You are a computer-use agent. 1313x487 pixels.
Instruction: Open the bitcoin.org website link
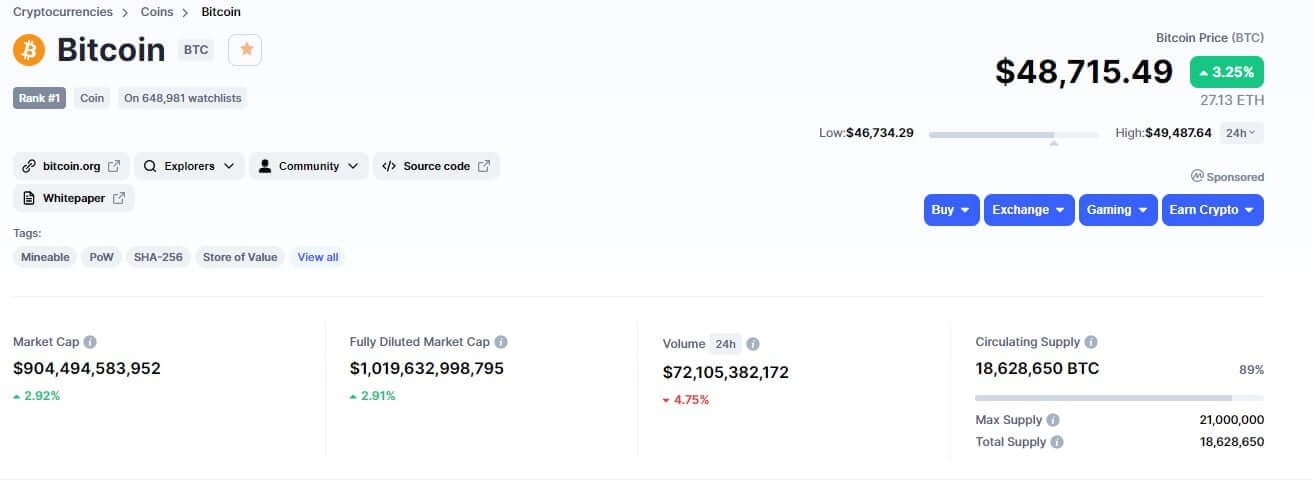72,166
